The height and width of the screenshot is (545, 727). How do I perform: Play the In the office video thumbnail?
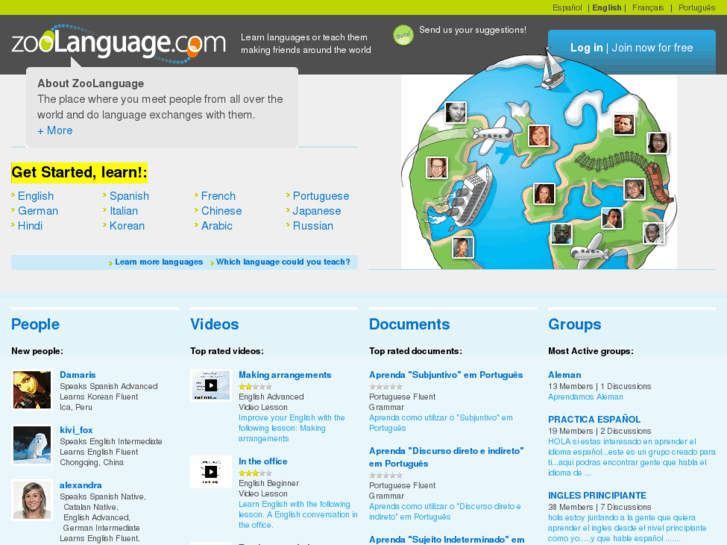211,472
